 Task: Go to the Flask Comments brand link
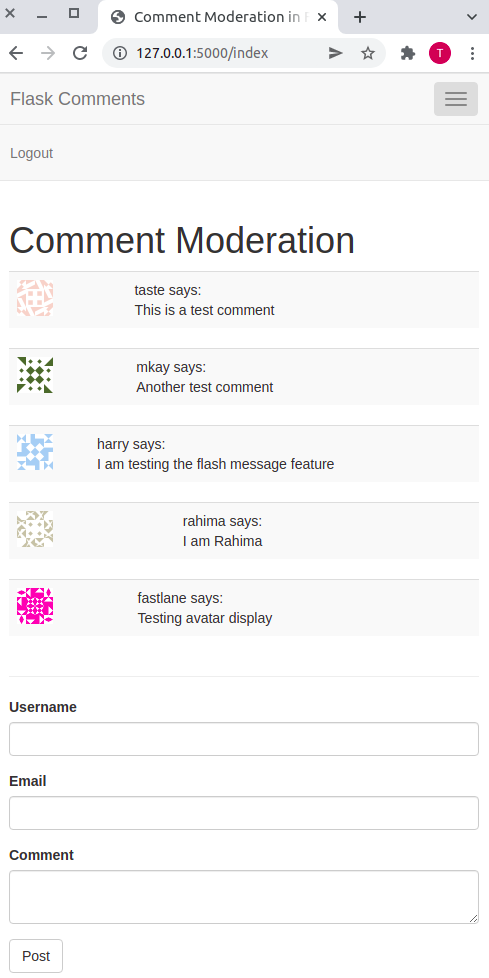pos(77,99)
